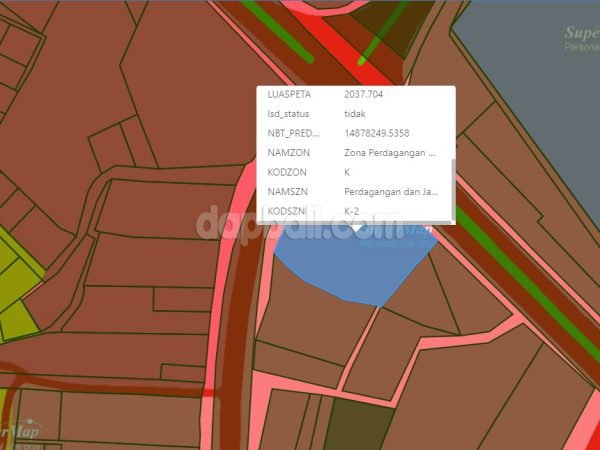
Task: Click the NAMSZN field label
Action: pos(288,192)
